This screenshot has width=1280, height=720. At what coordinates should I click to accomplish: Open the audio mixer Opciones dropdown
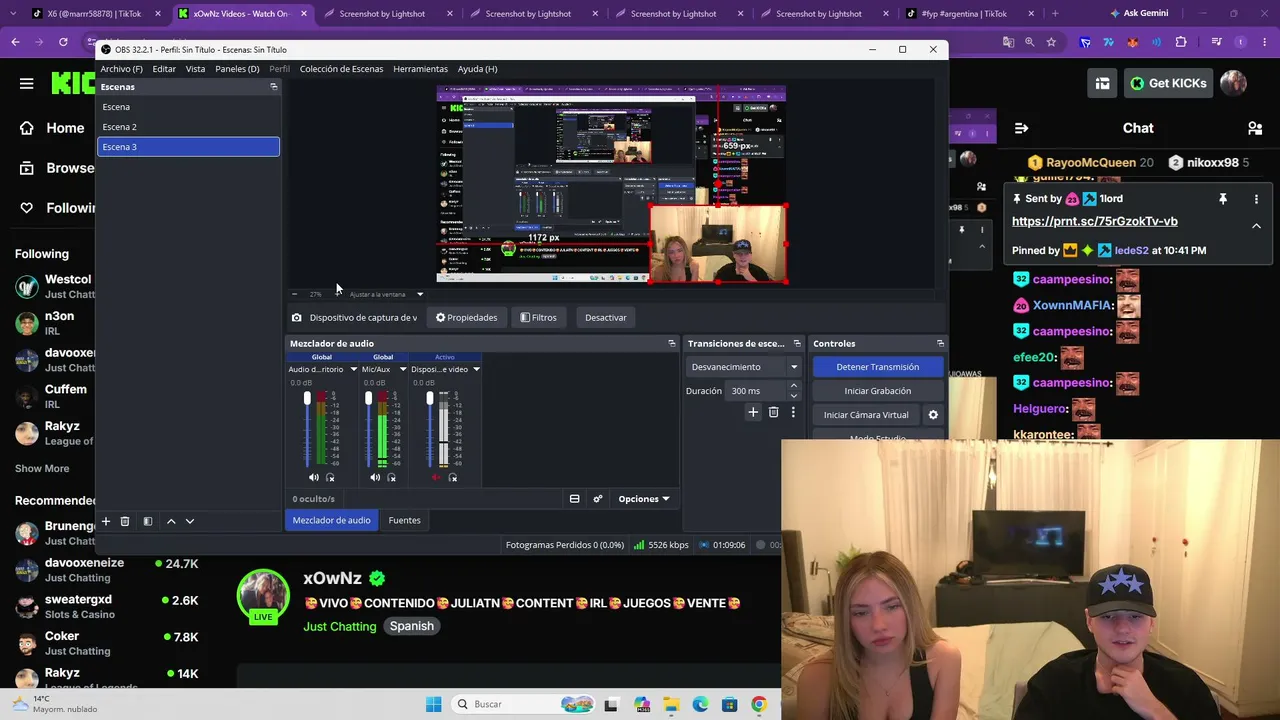643,499
